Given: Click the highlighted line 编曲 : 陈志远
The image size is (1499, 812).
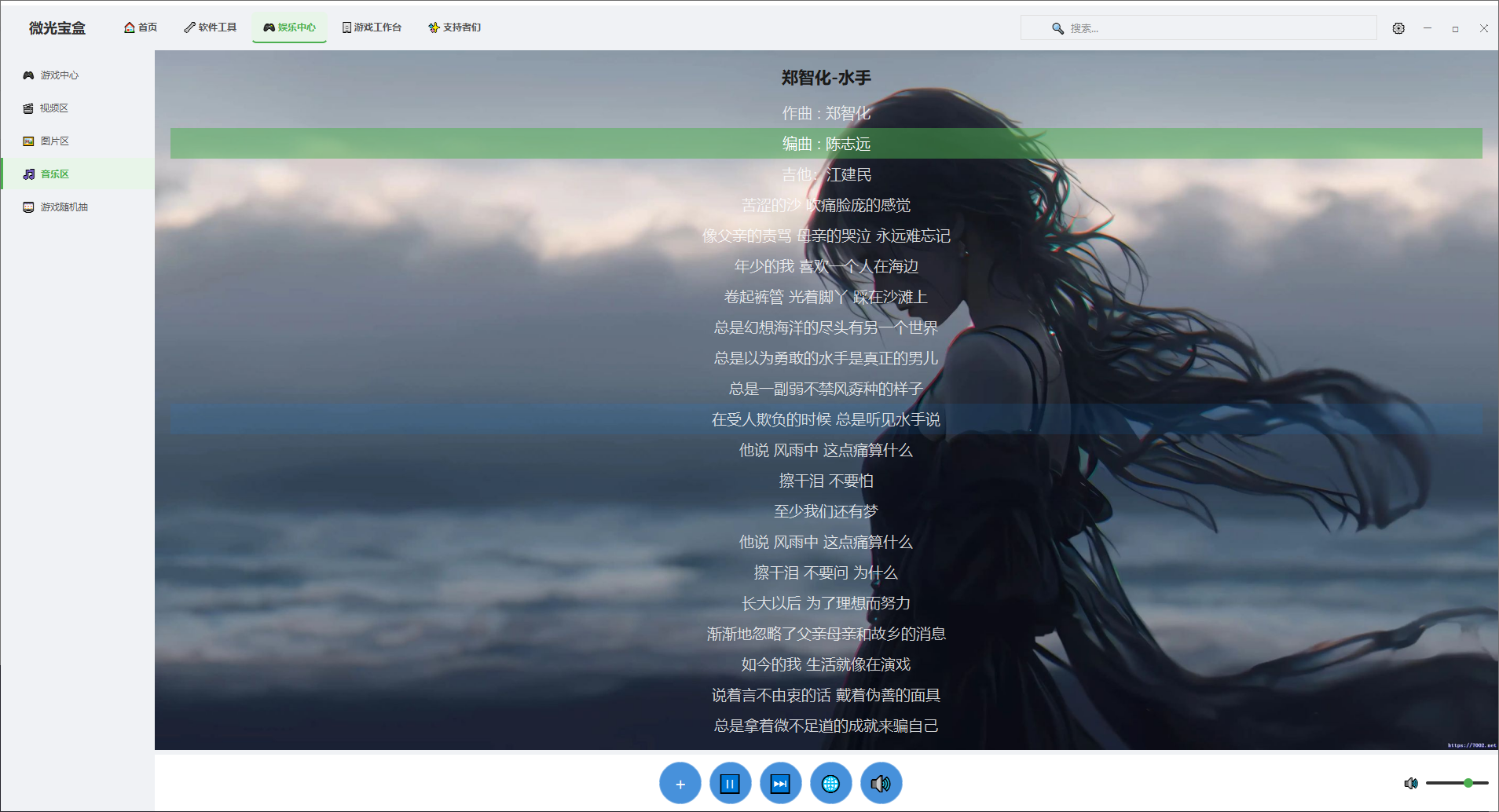Looking at the screenshot, I should [x=826, y=144].
